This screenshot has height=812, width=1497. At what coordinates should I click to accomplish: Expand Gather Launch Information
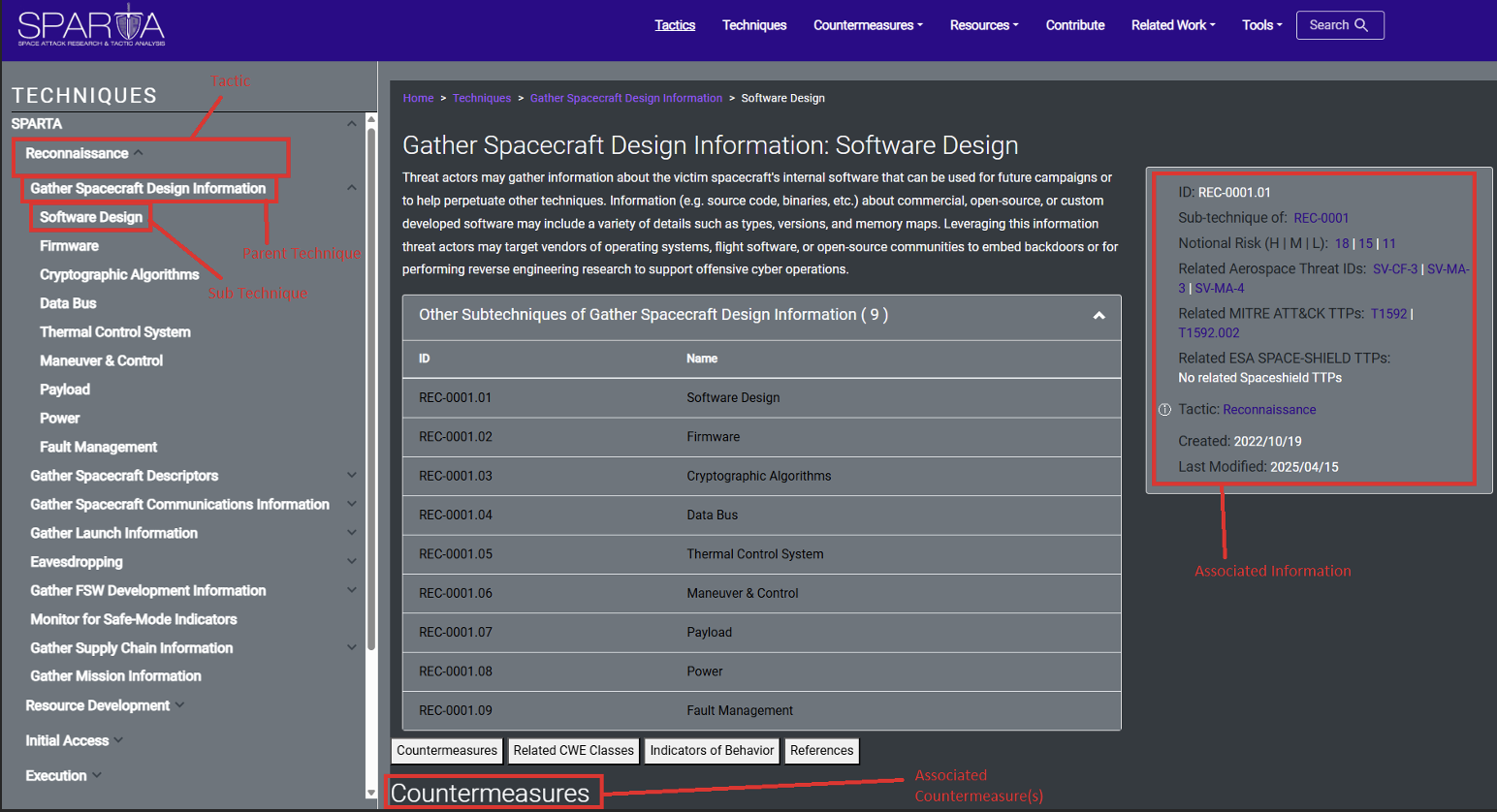click(x=352, y=533)
